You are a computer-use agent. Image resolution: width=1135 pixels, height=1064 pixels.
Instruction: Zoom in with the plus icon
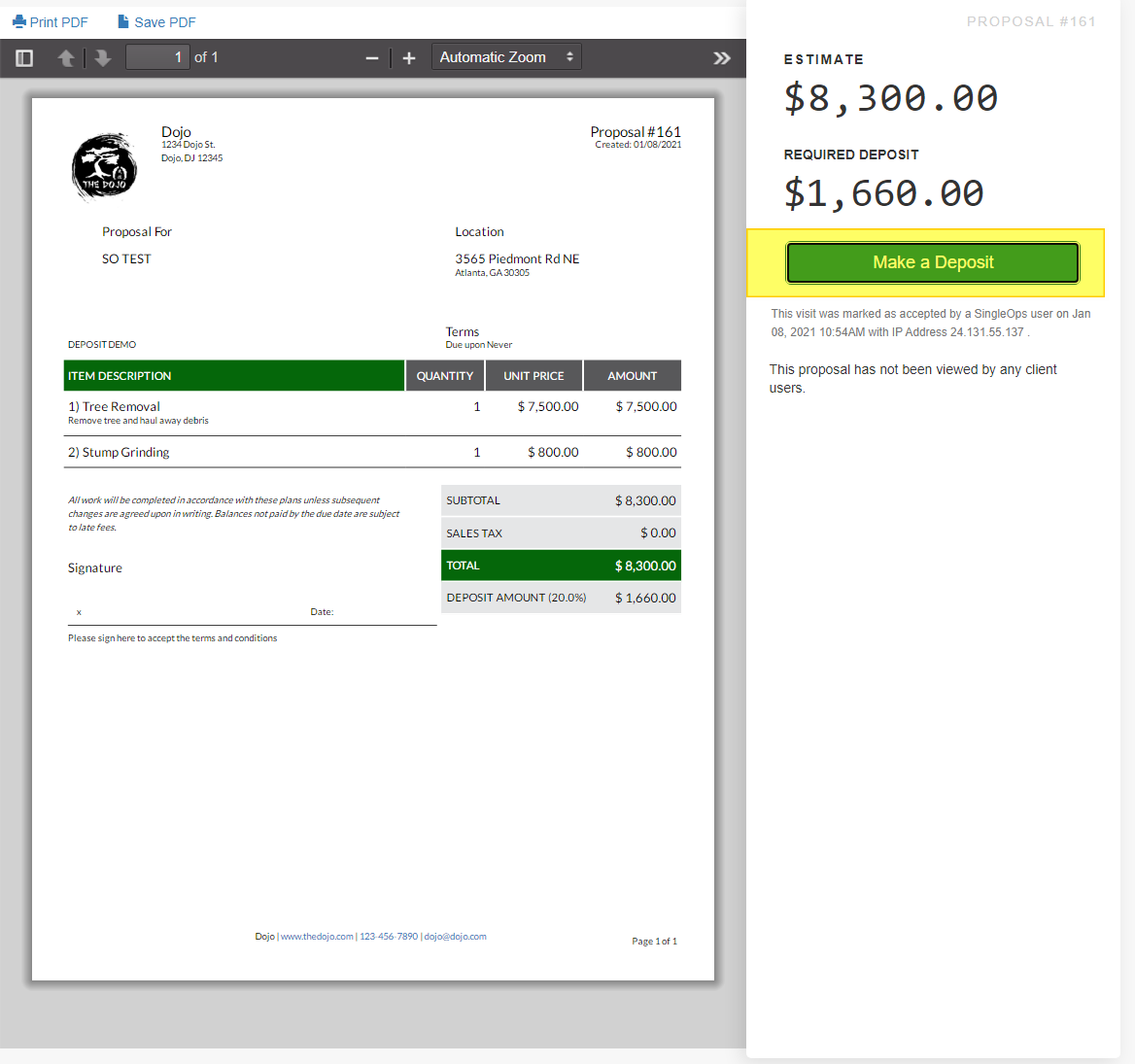(x=409, y=58)
